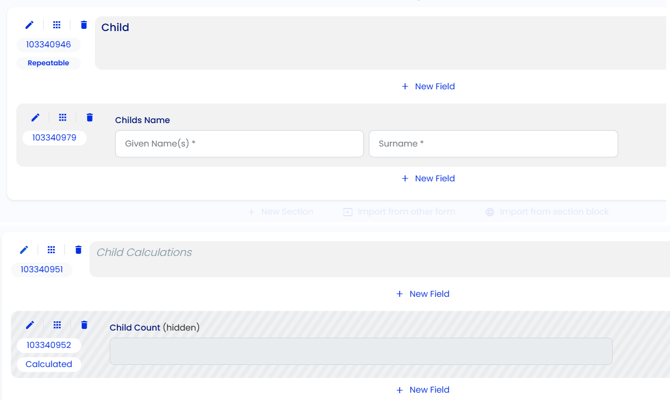Delete Child Calculations section trash icon
This screenshot has height=403, width=670.
pyautogui.click(x=78, y=250)
